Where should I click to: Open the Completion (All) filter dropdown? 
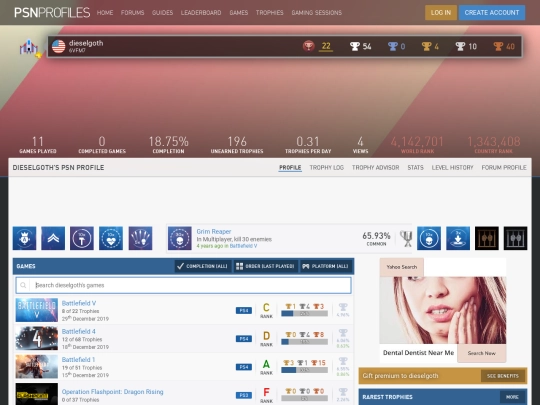coord(203,266)
